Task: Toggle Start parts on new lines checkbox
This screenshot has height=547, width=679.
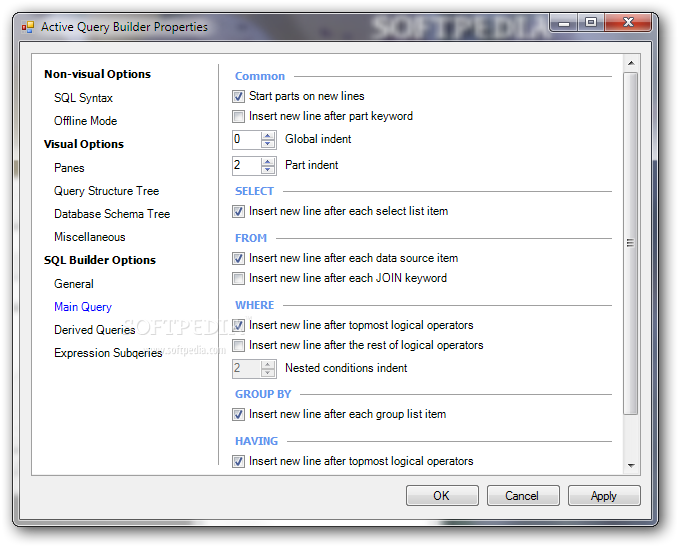Action: pyautogui.click(x=238, y=96)
